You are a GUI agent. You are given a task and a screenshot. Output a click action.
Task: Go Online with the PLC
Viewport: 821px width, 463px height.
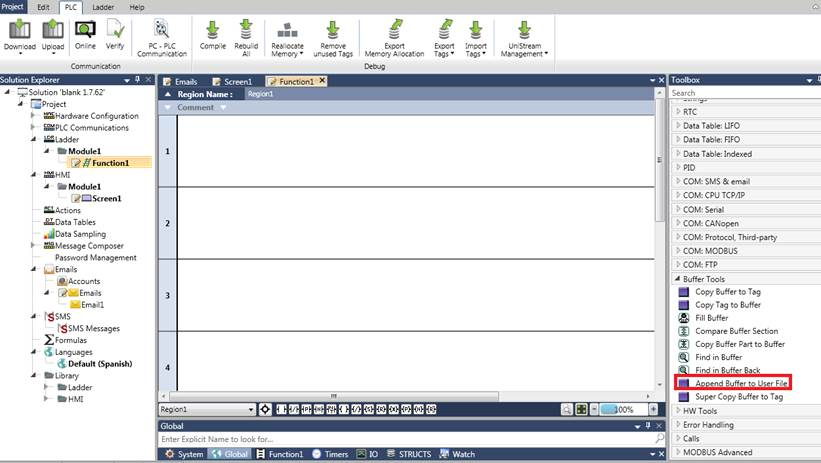[85, 35]
